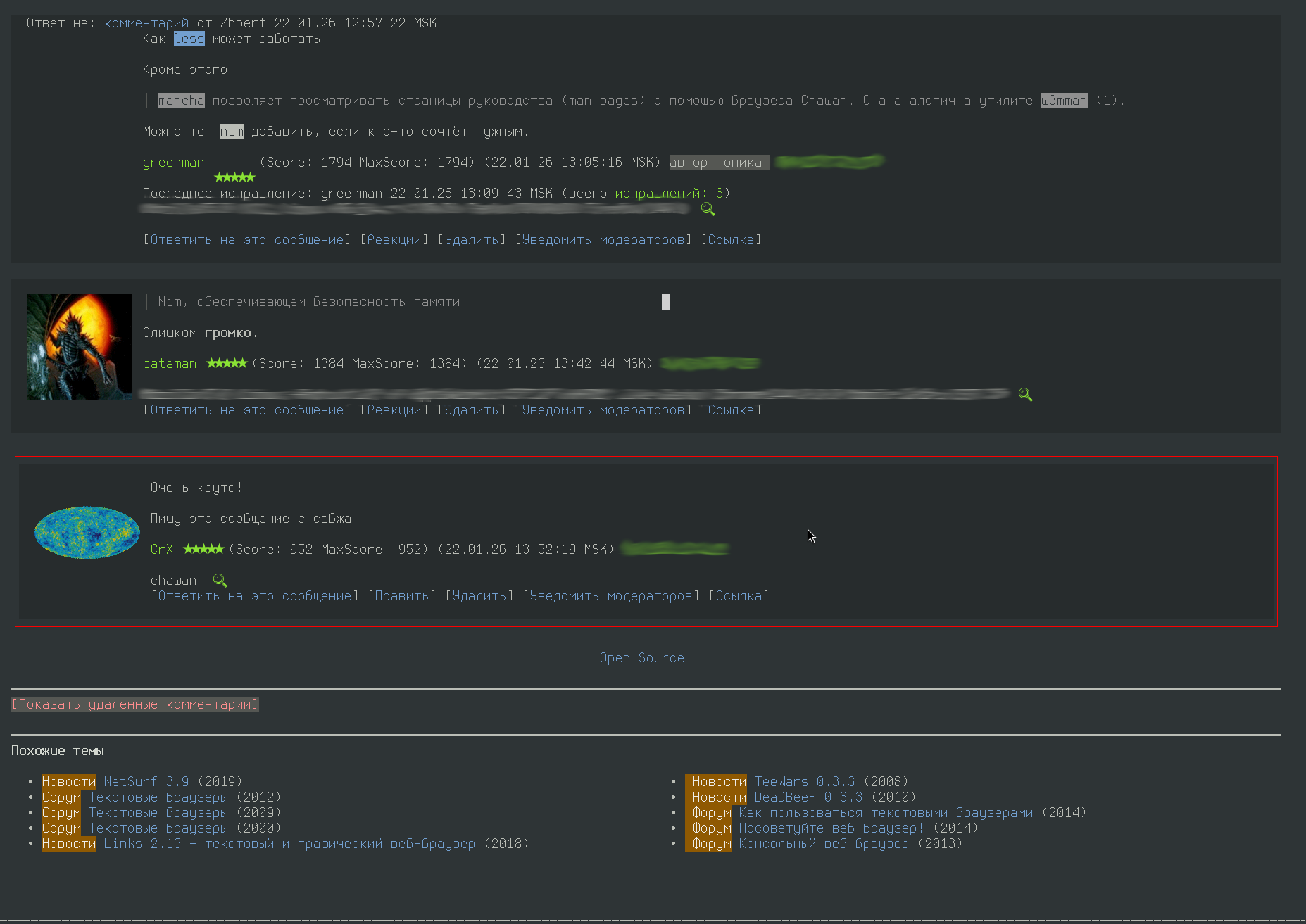
Task: Open the NetSurf 3.9 news topic
Action: [146, 782]
